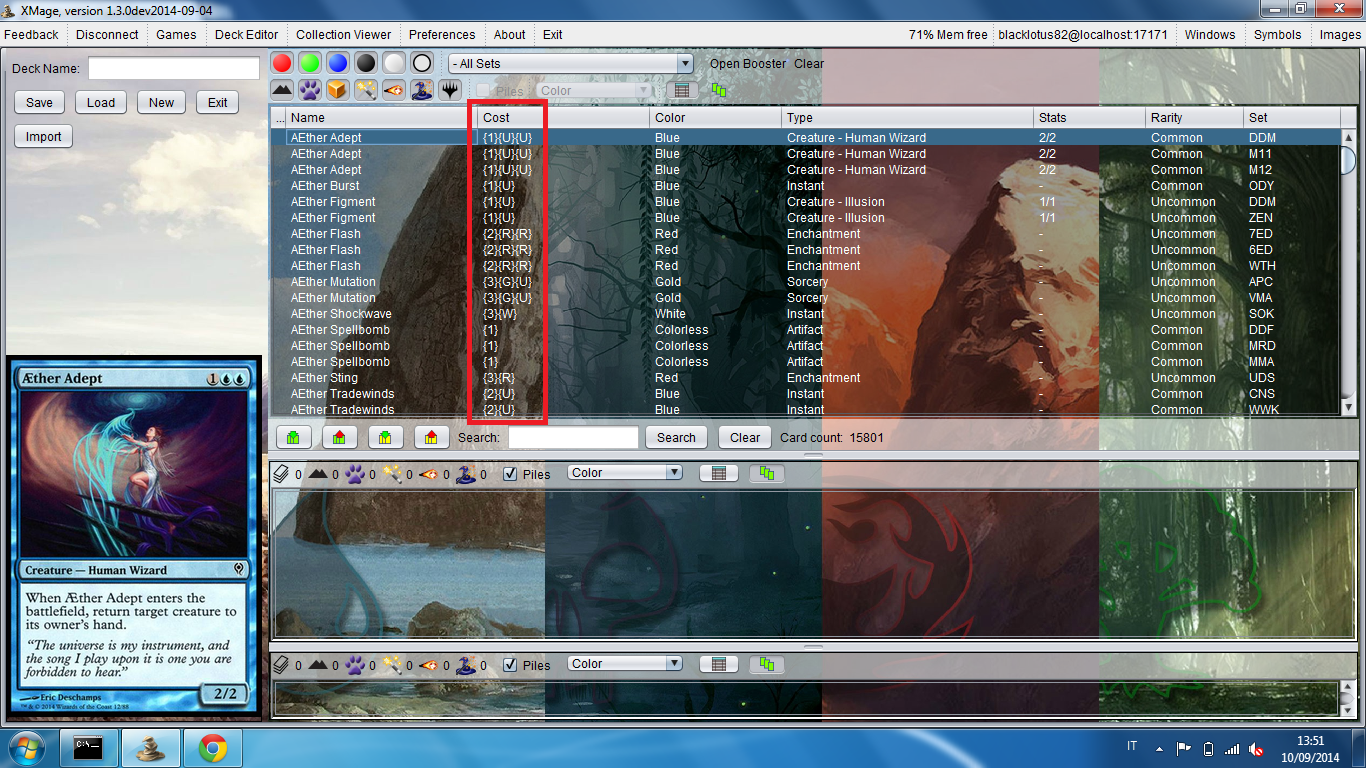The width and height of the screenshot is (1366, 768).
Task: Select AEther Mutation row with set VMA
Action: (x=805, y=298)
